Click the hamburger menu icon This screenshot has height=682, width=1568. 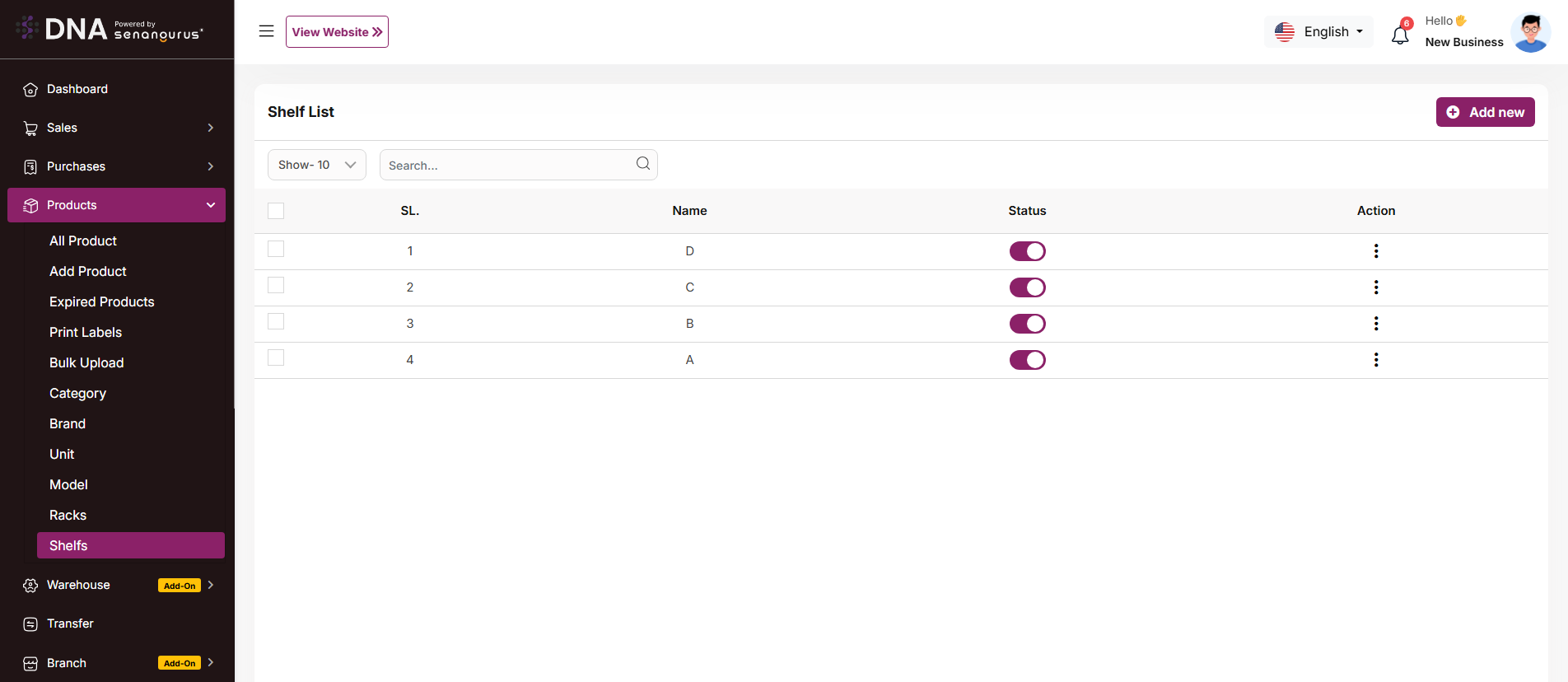tap(266, 31)
